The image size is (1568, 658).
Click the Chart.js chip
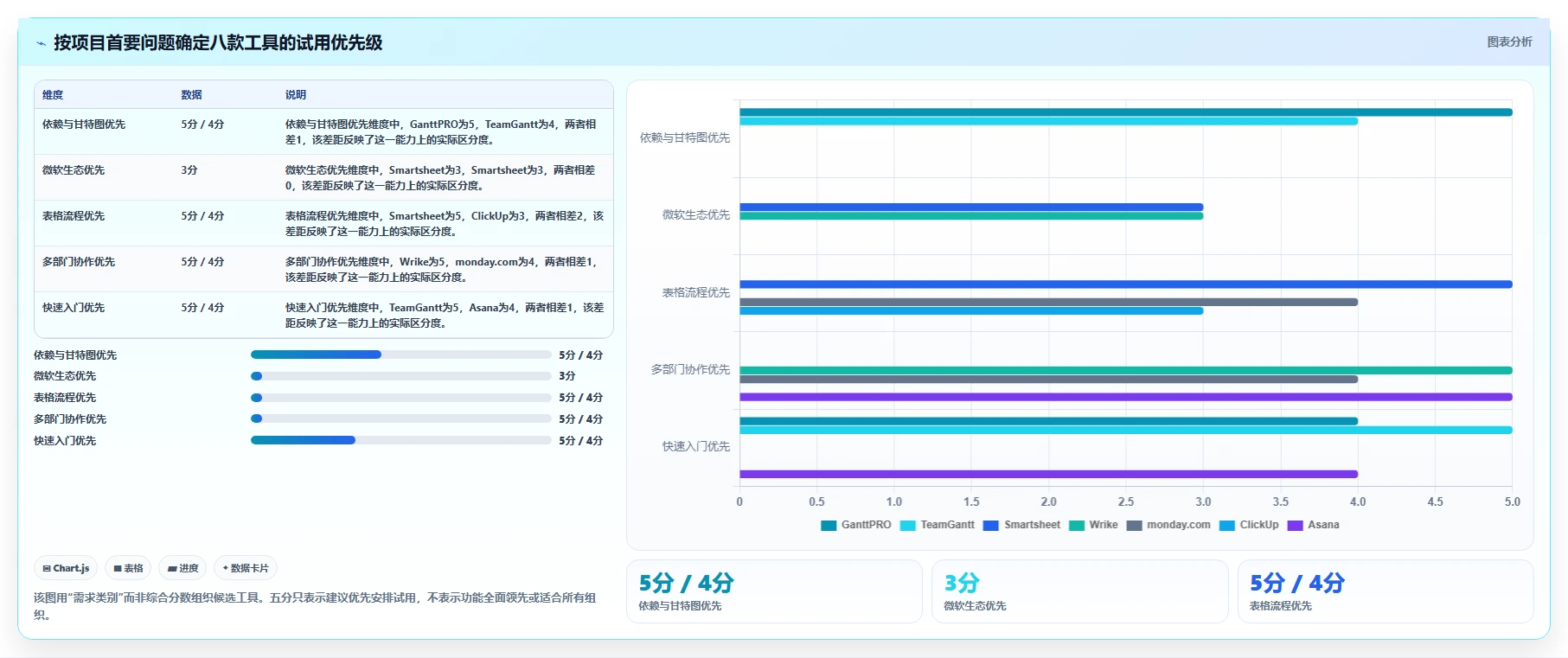point(66,568)
